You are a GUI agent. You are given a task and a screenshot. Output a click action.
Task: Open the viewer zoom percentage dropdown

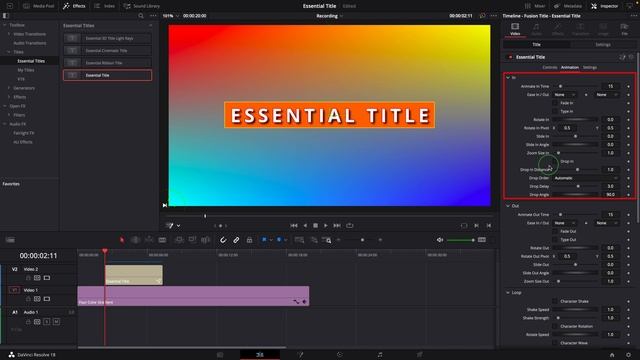coord(171,16)
